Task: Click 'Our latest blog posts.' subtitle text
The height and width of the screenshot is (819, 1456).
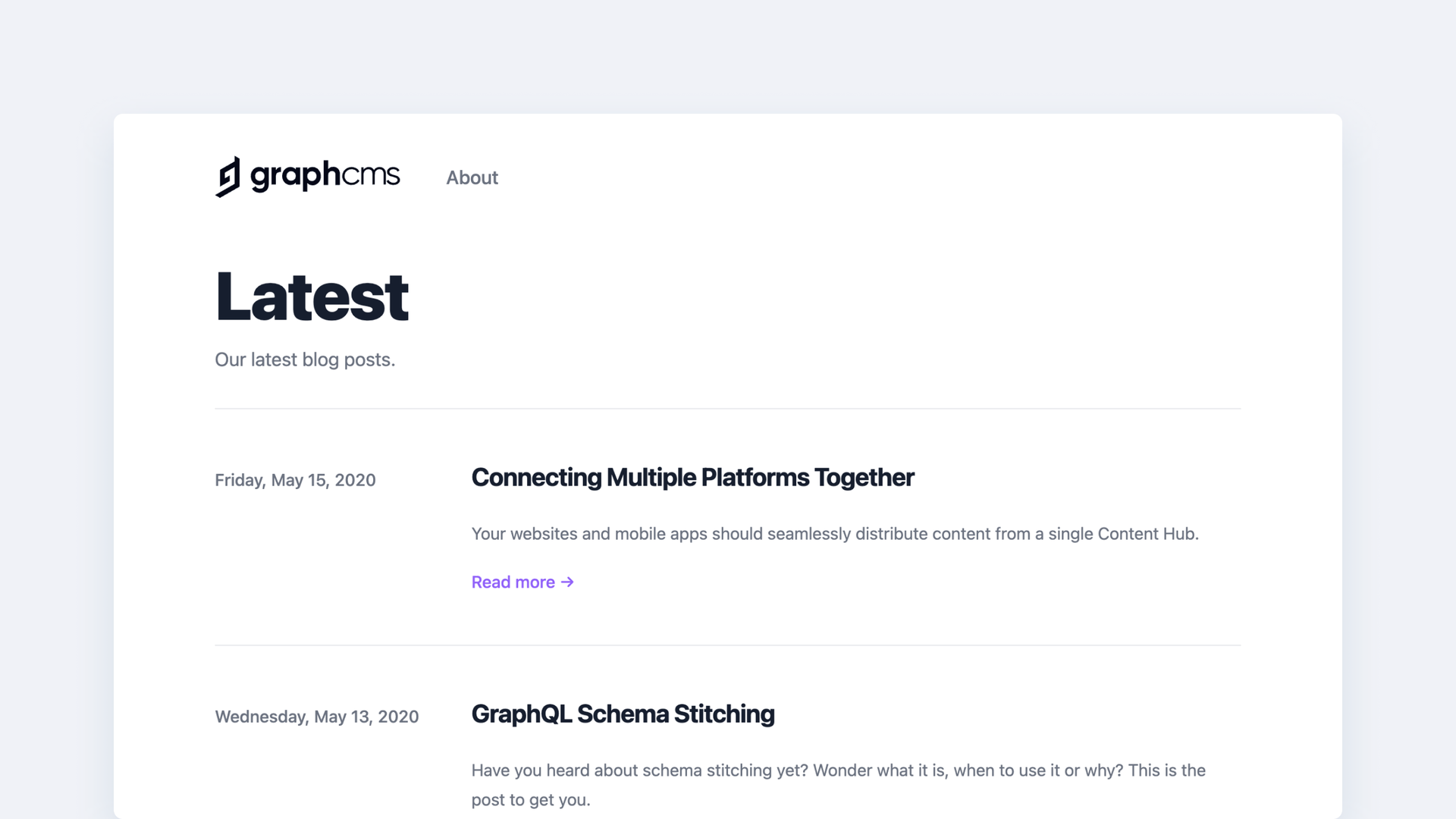Action: pos(305,359)
